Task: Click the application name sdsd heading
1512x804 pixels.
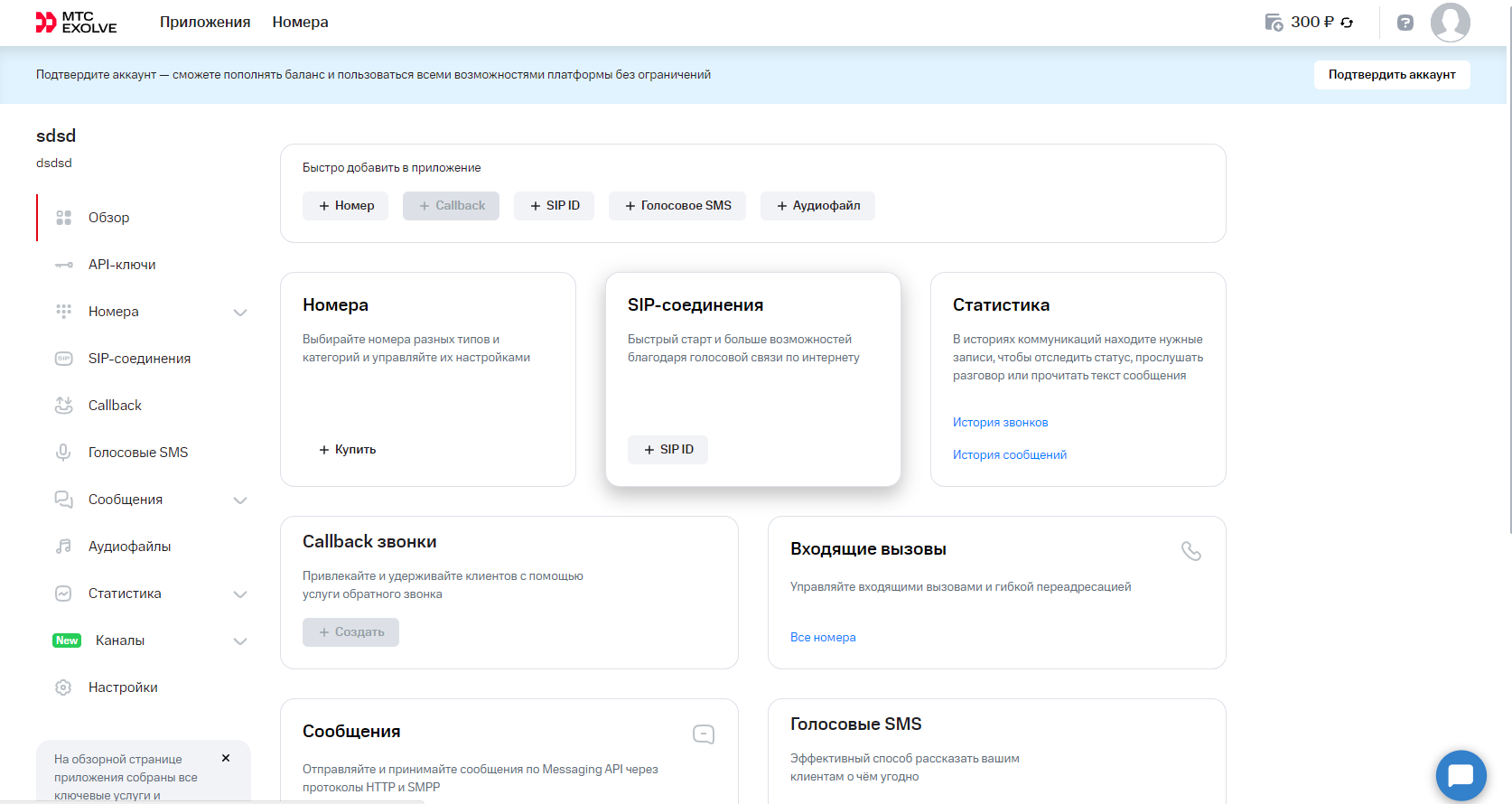Action: pyautogui.click(x=56, y=136)
